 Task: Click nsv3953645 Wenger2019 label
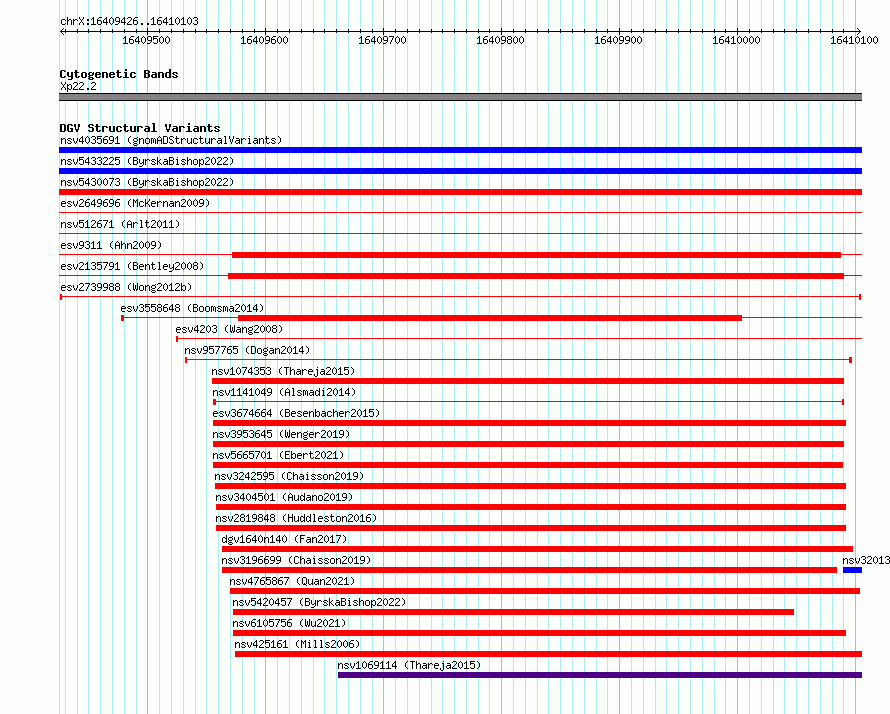[281, 434]
